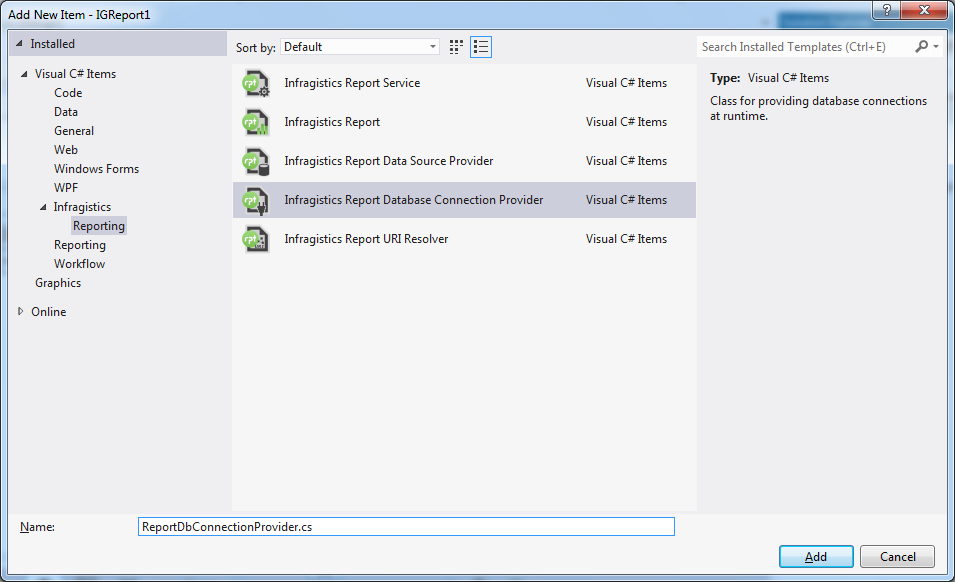The width and height of the screenshot is (955, 582).
Task: Close the Add New Item dialog
Action: click(x=924, y=10)
